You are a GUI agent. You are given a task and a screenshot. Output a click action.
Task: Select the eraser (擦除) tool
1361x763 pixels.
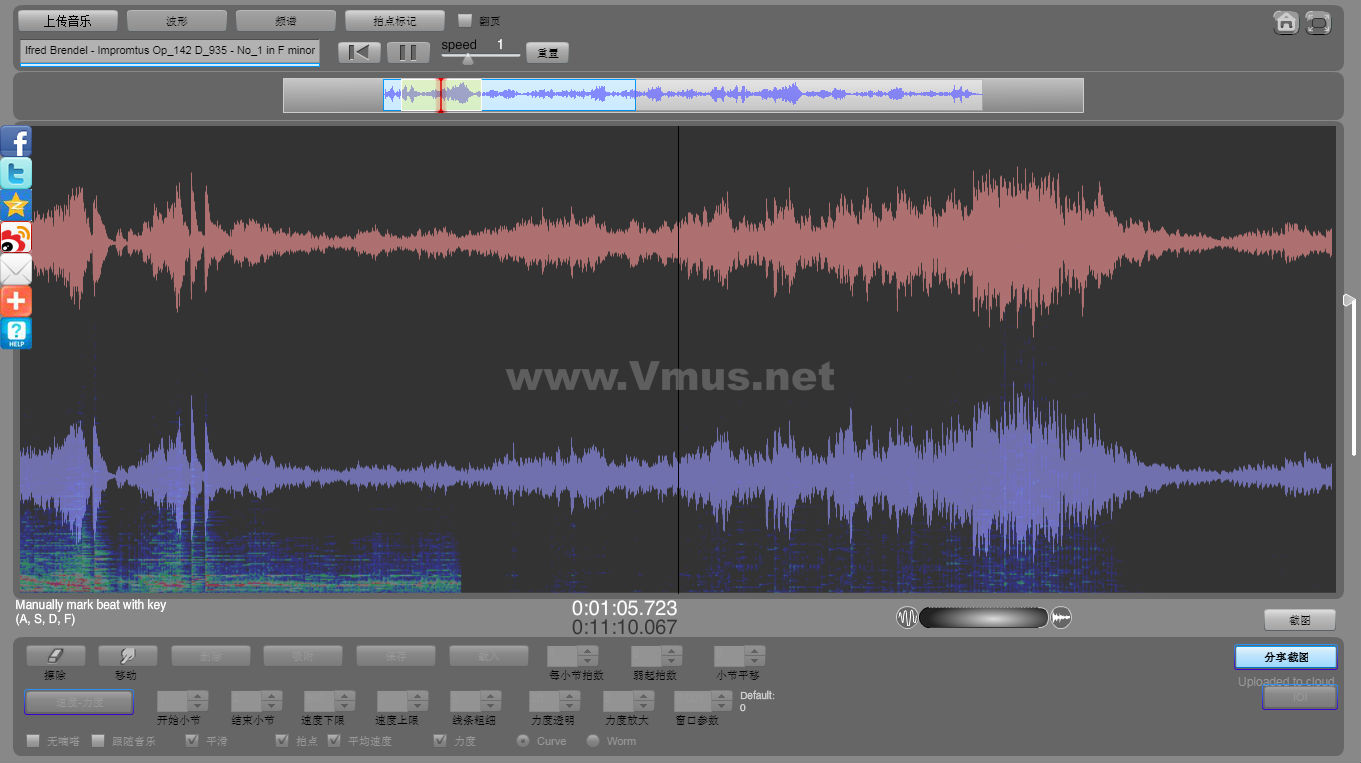coord(55,656)
